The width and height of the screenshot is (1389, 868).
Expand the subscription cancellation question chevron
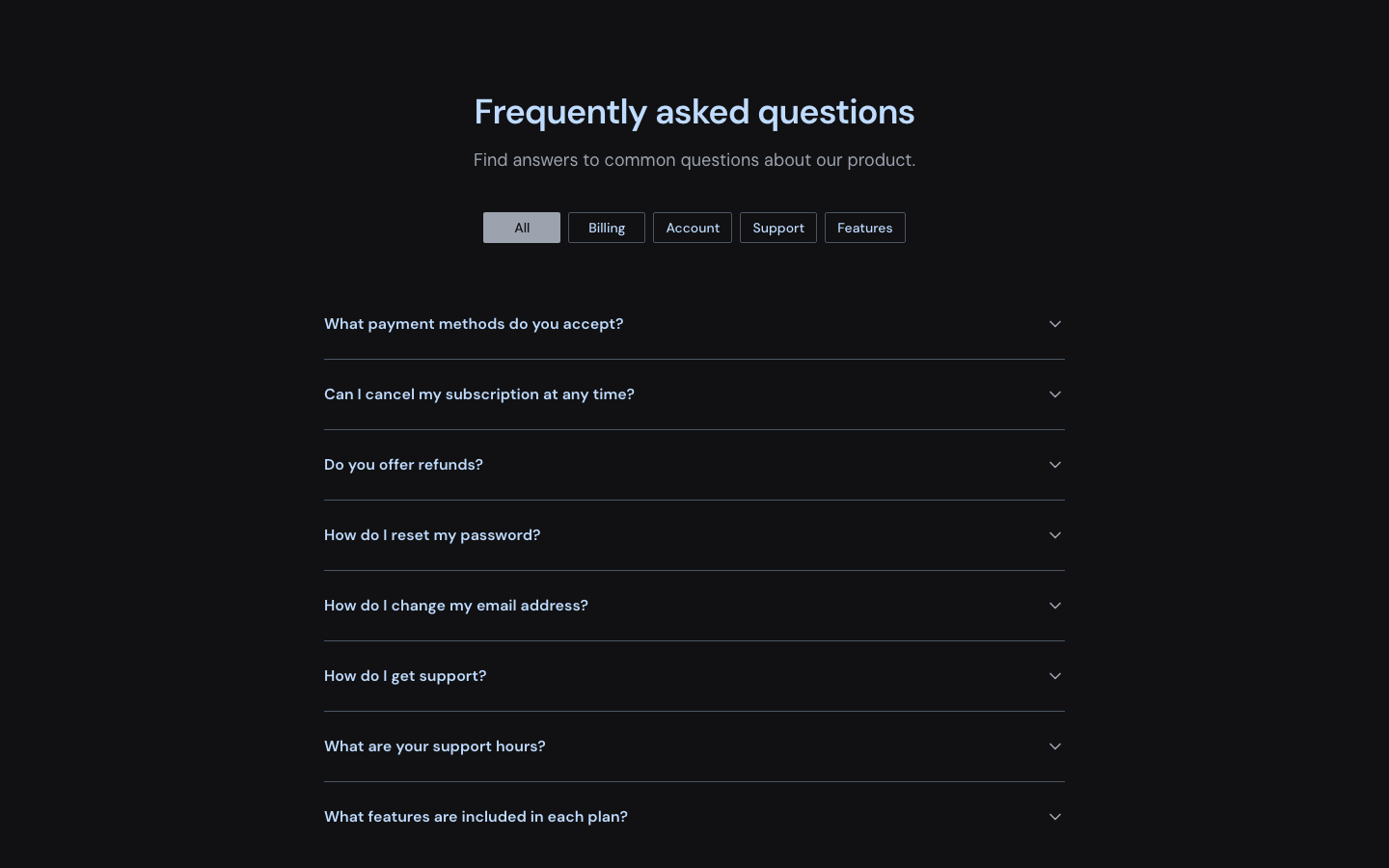[x=1055, y=394]
